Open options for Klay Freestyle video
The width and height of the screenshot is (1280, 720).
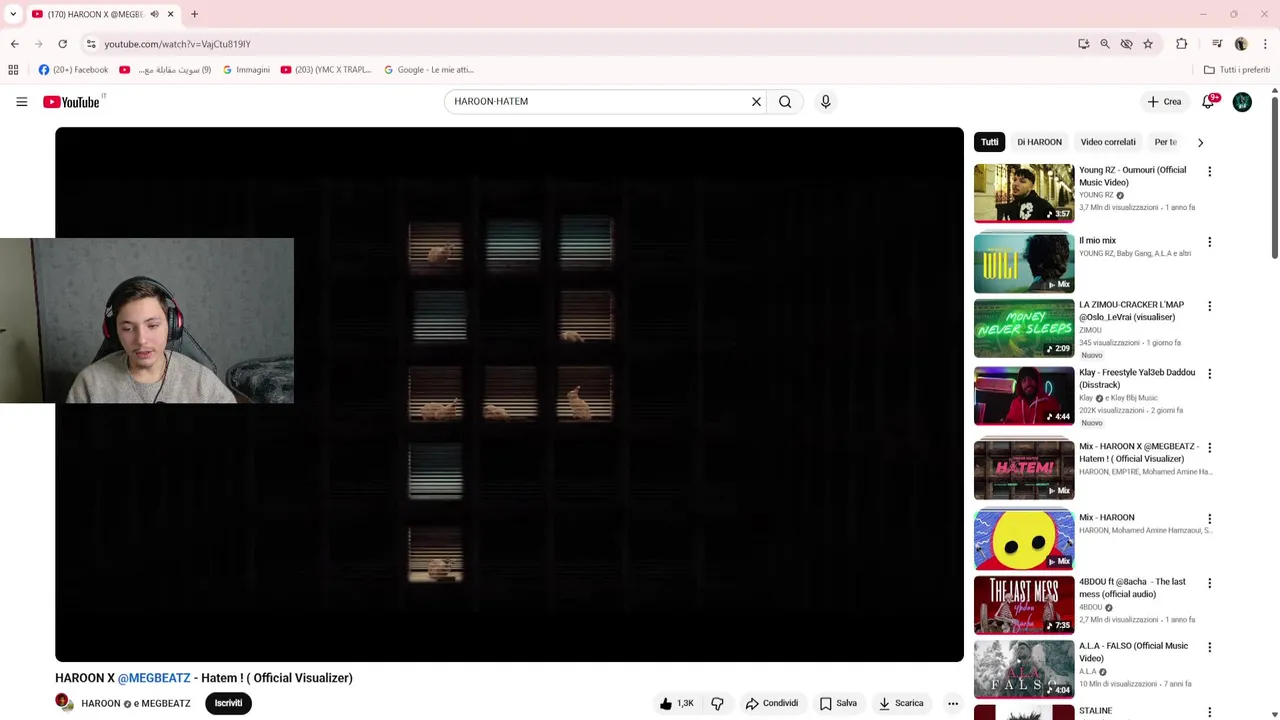coord(1209,373)
